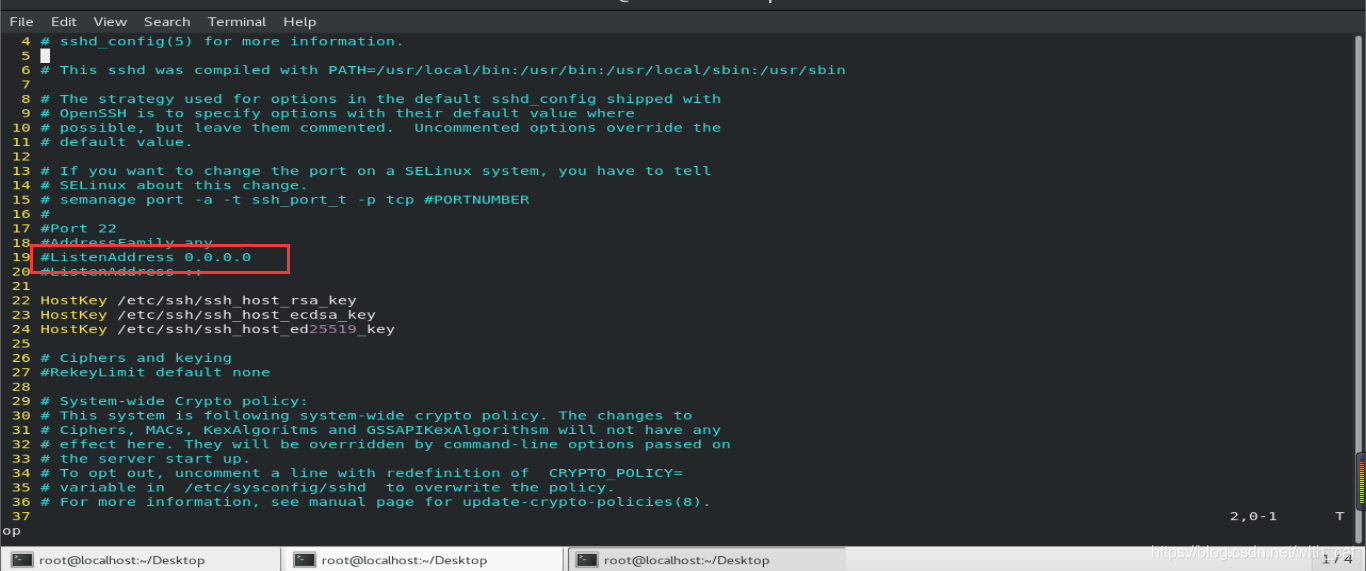Screen dimensions: 1366x571
Task: Click the semanage port command line
Action: pyautogui.click(x=285, y=199)
